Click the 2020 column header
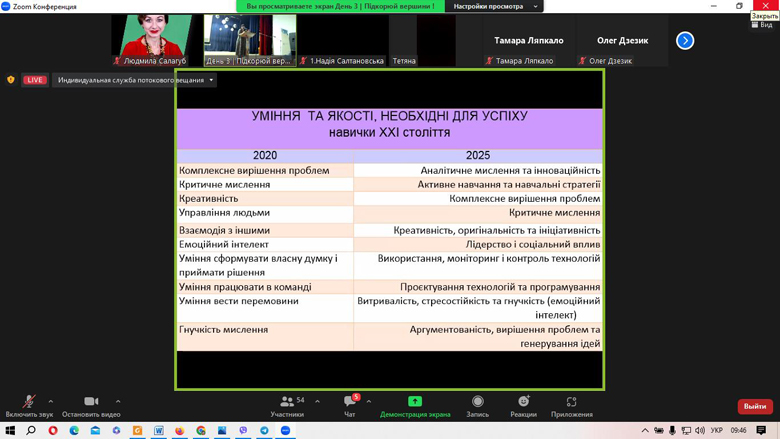 click(x=265, y=156)
